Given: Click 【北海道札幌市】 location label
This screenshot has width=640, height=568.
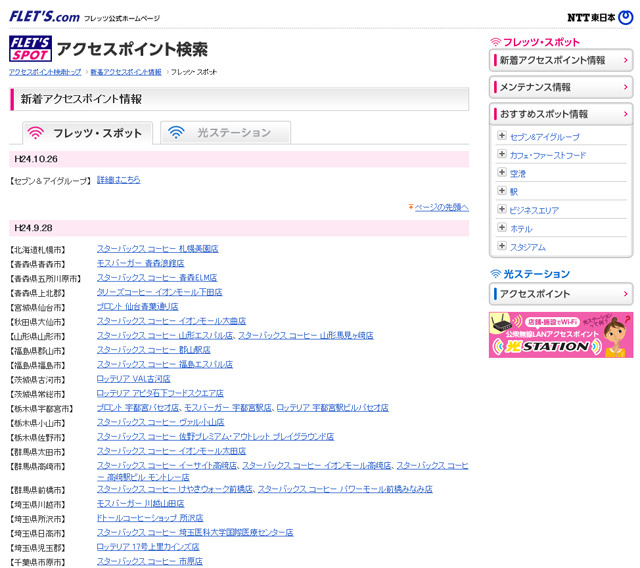Looking at the screenshot, I should [38, 250].
